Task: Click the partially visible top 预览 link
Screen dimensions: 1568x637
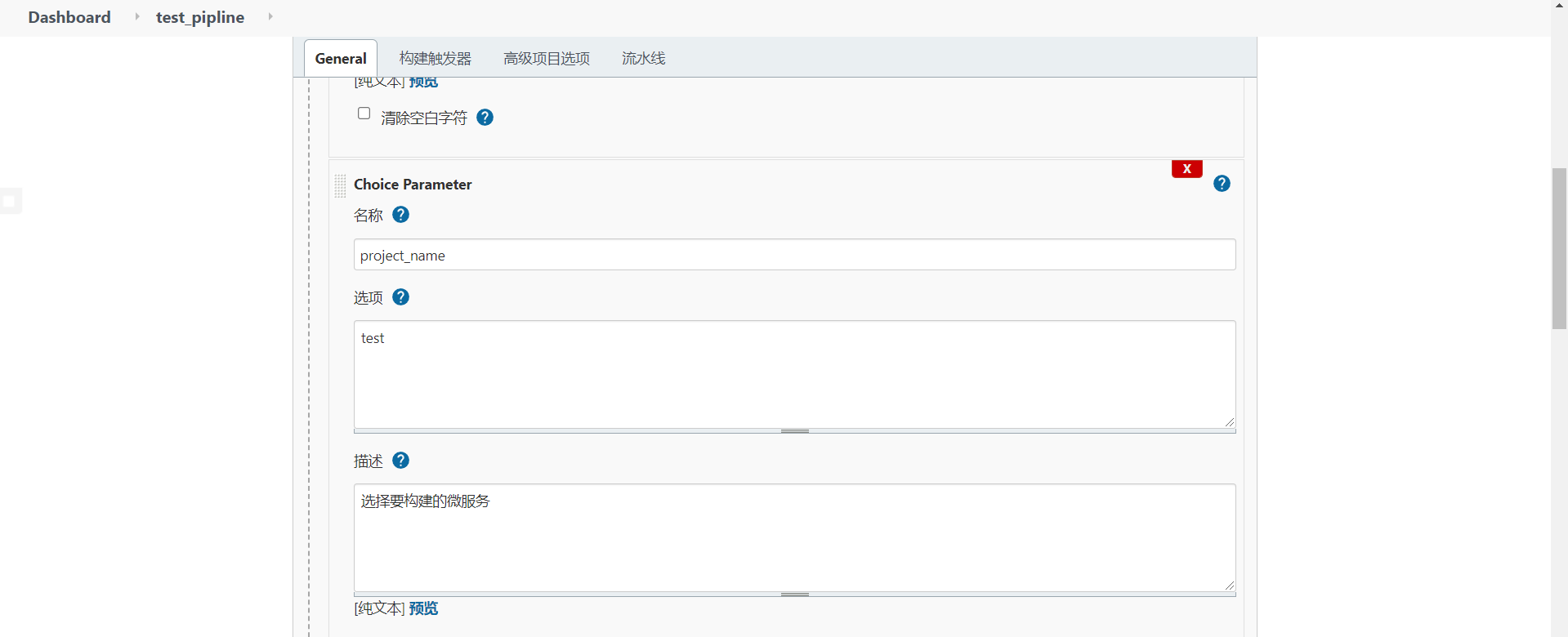Action: 423,82
